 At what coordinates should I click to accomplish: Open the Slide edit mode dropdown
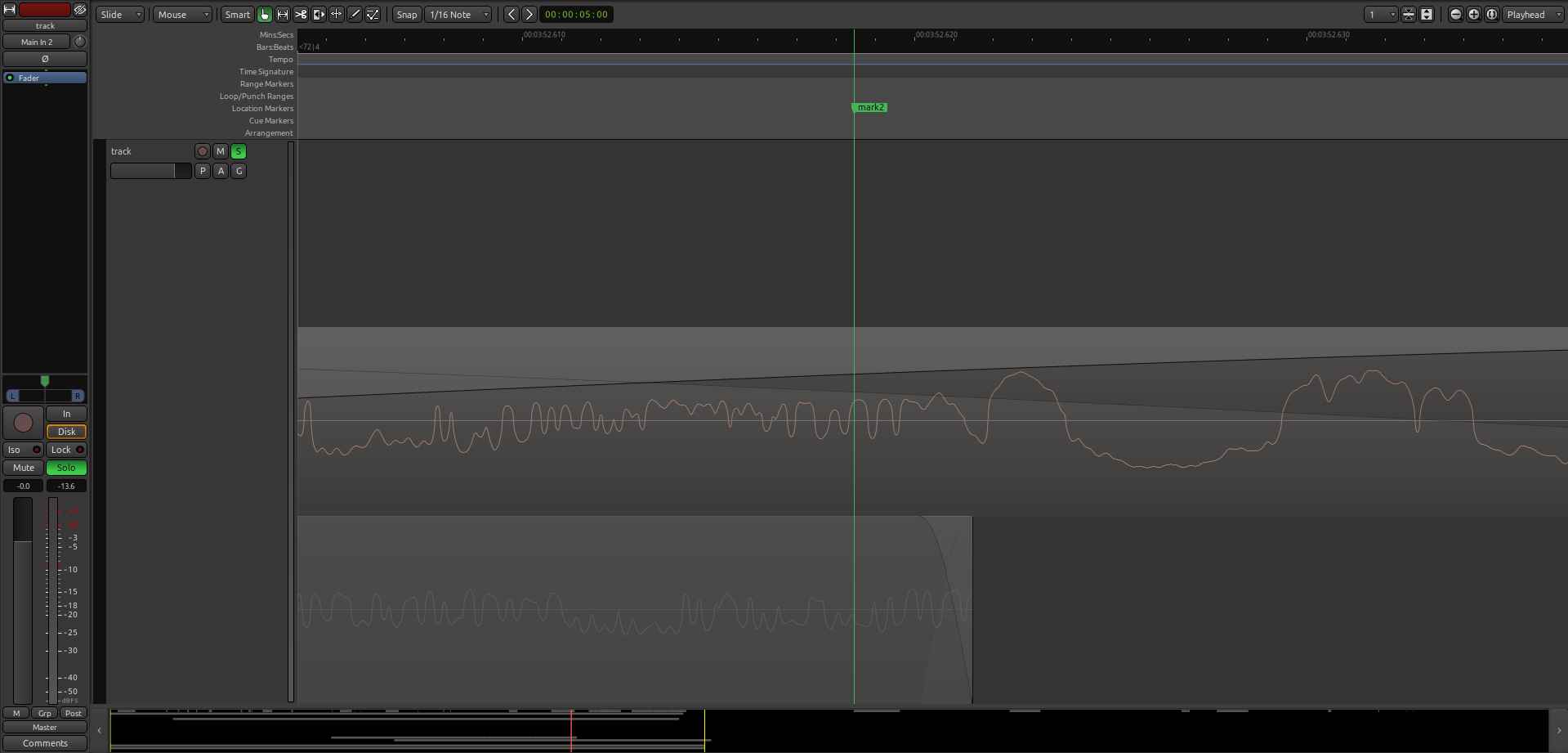tap(120, 15)
